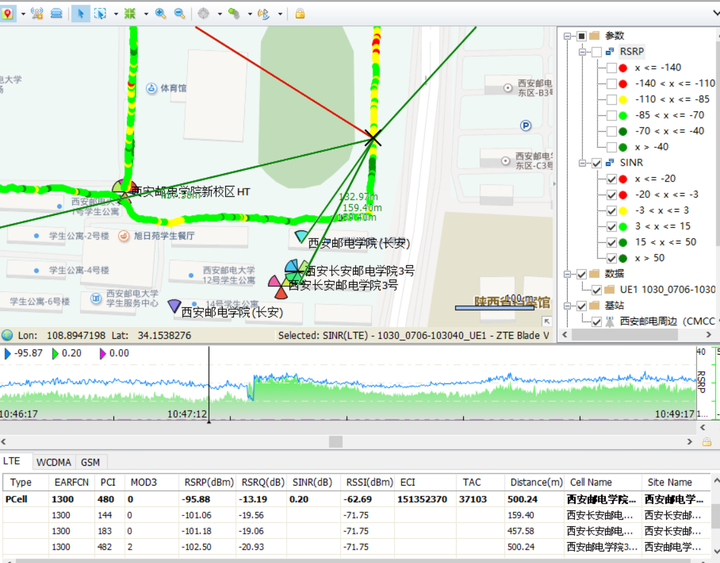720x563 pixels.
Task: Enable the RSRP parameter checkbox
Action: click(x=596, y=52)
